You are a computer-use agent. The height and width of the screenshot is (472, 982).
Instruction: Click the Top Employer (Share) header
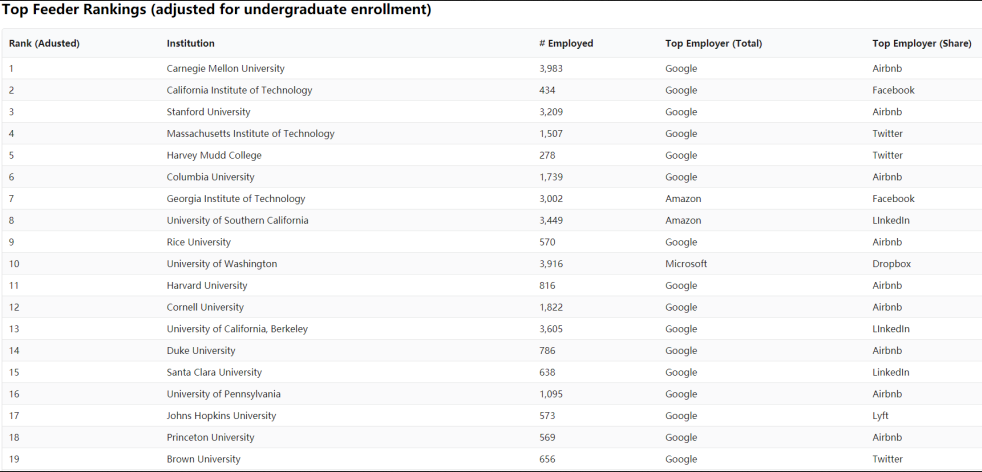click(921, 43)
